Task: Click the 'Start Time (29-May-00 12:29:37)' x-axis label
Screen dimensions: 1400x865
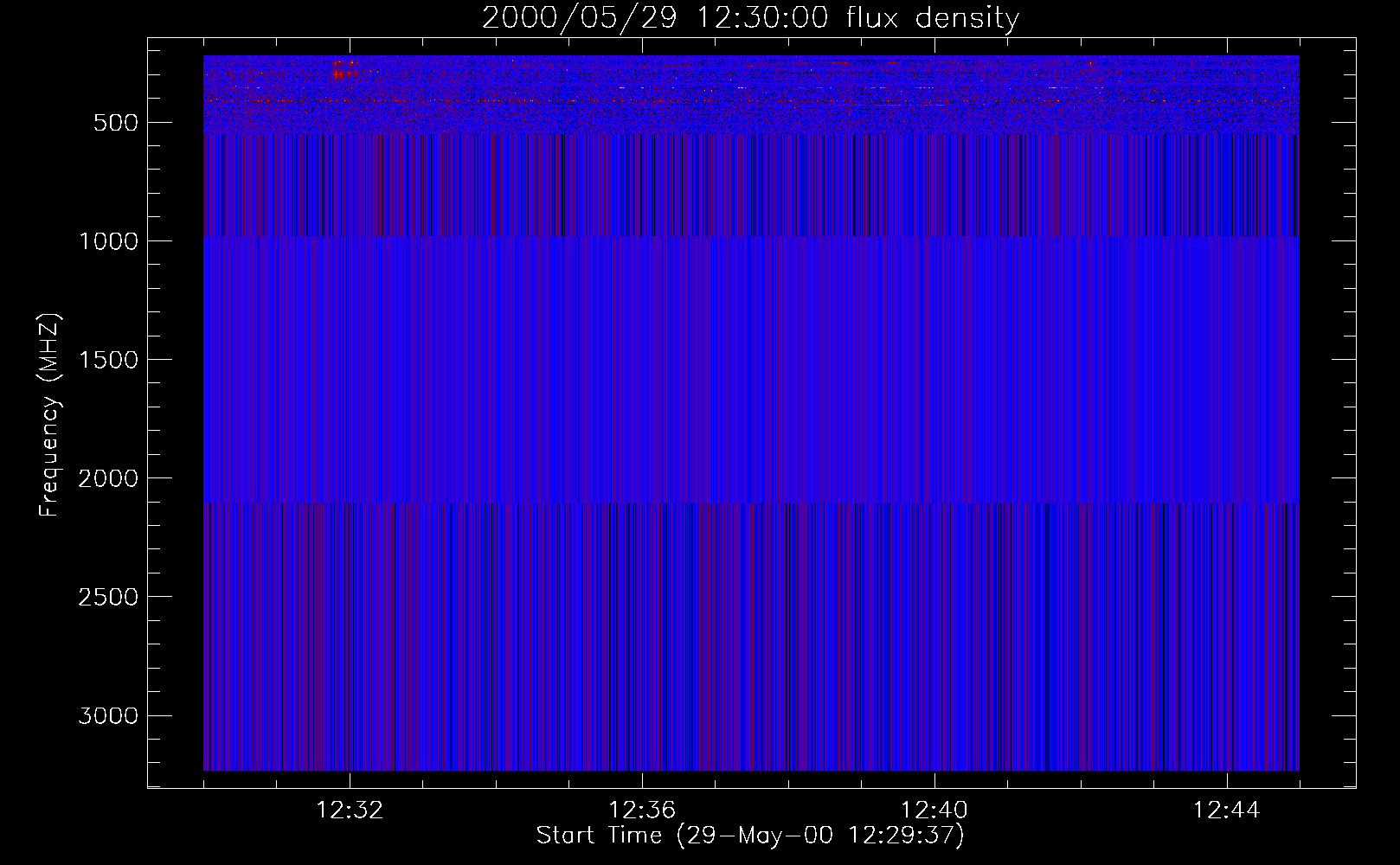Action: (750, 836)
